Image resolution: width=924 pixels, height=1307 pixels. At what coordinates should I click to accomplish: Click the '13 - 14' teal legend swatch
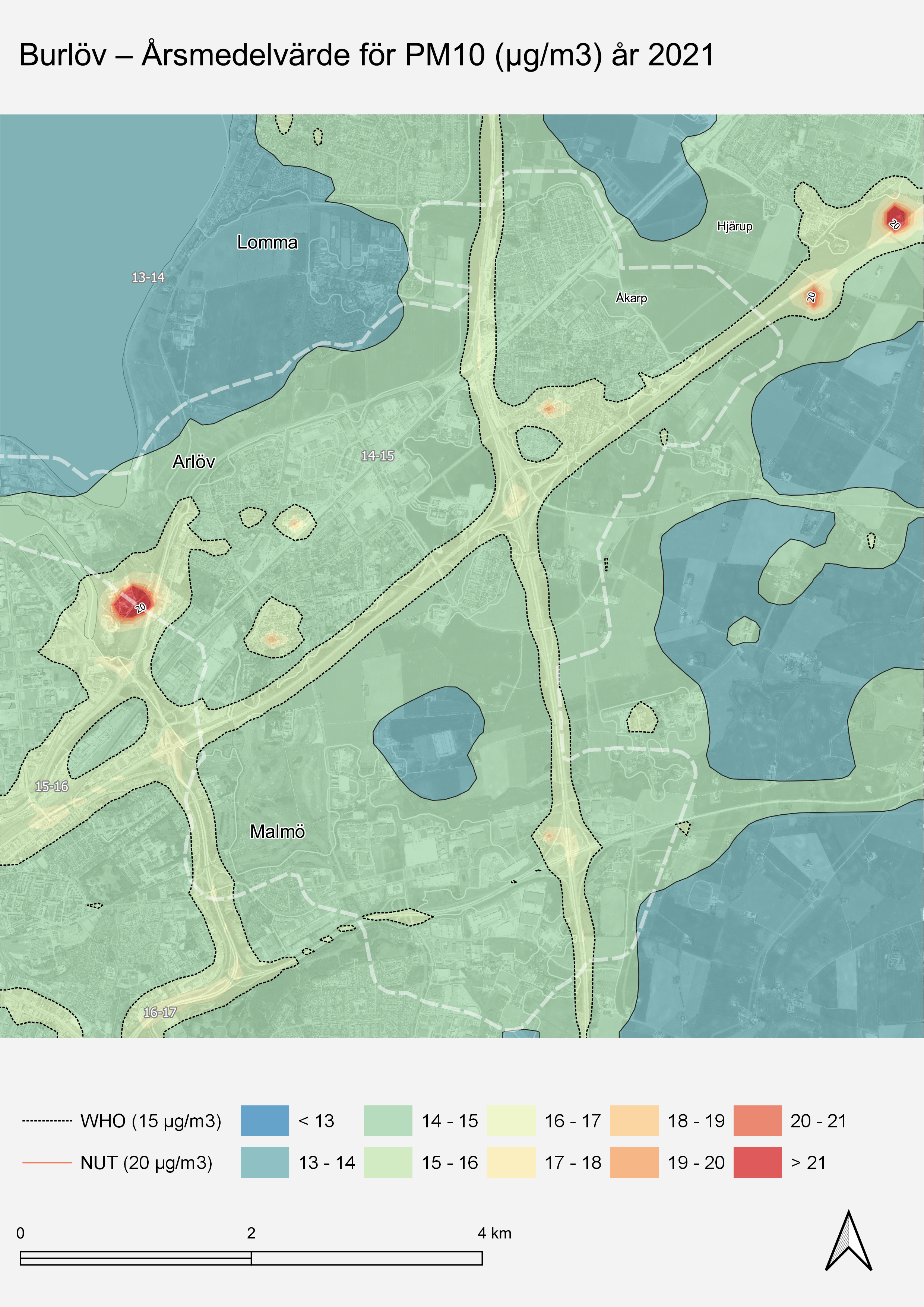pyautogui.click(x=265, y=1162)
